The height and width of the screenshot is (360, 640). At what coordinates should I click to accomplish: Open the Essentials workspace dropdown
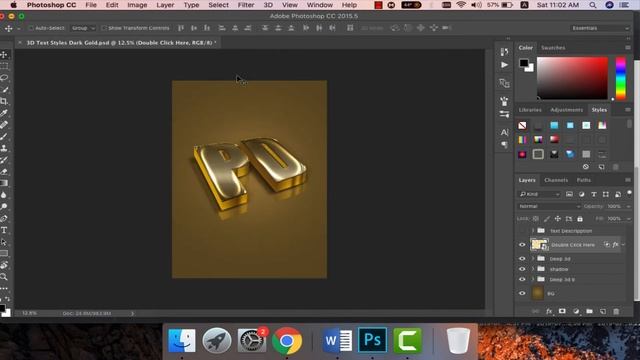pos(600,28)
